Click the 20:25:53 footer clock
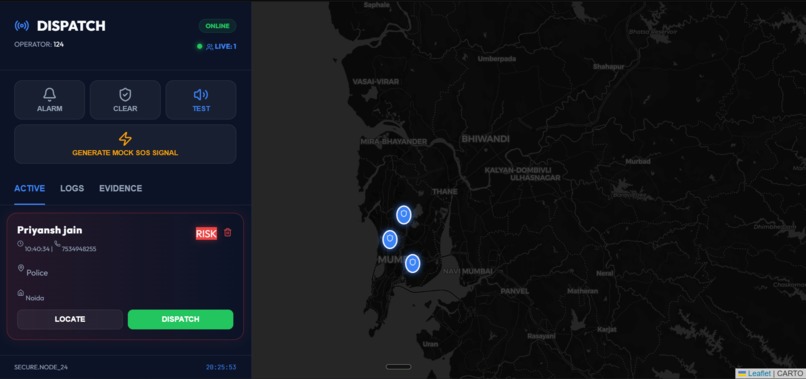Image resolution: width=806 pixels, height=379 pixels. click(221, 367)
